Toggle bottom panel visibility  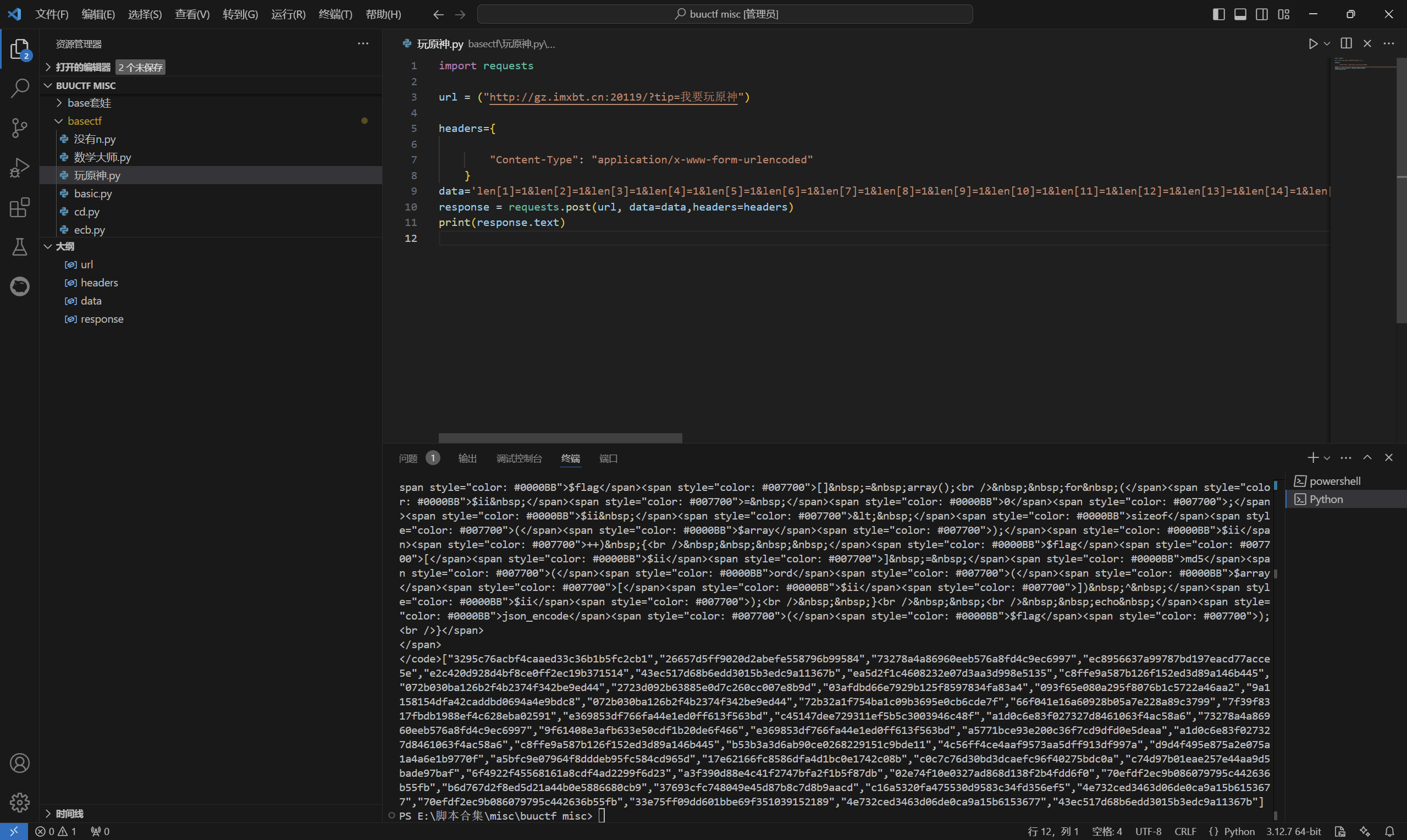tap(1240, 14)
